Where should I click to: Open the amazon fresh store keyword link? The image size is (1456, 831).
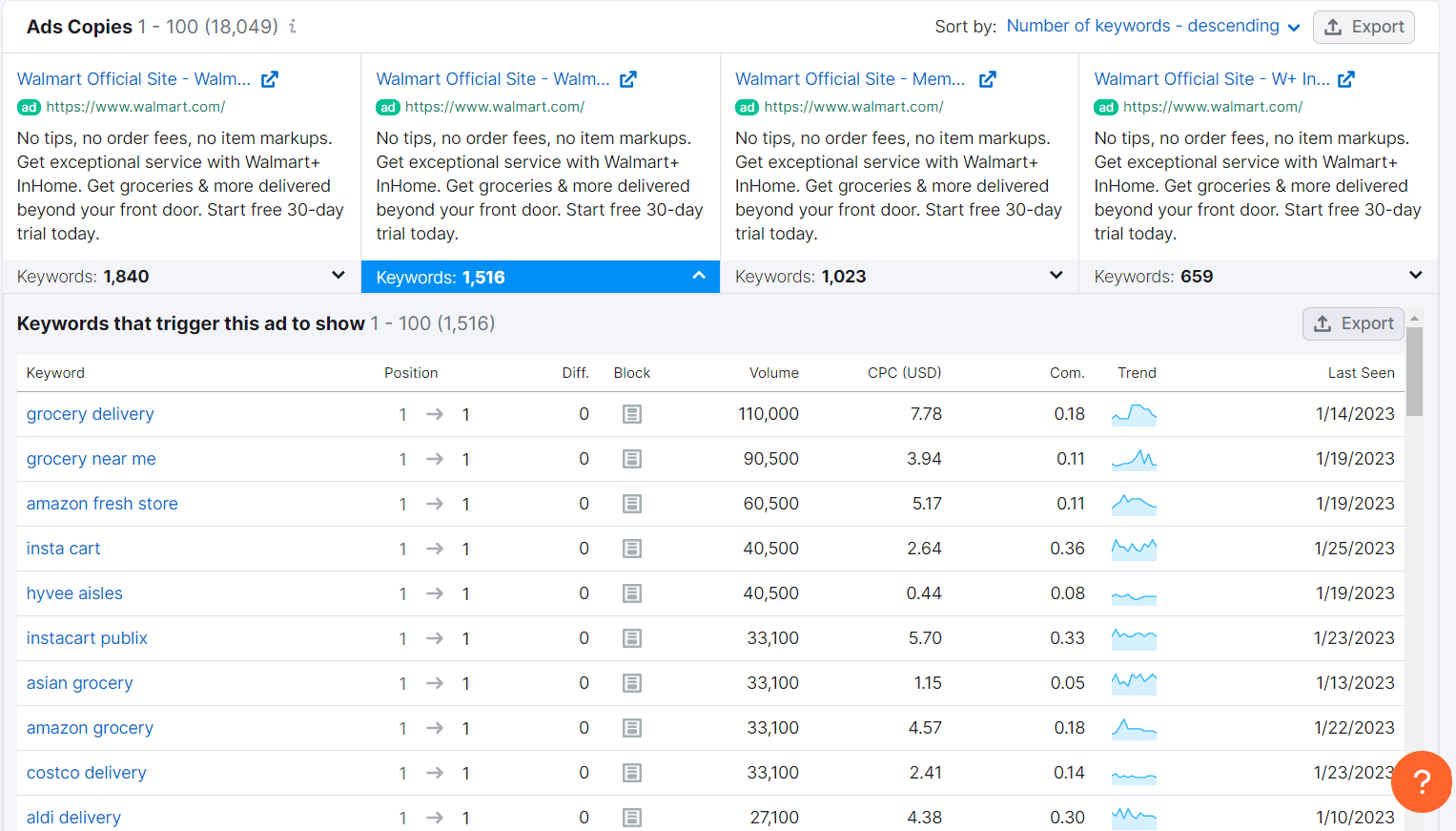point(102,504)
